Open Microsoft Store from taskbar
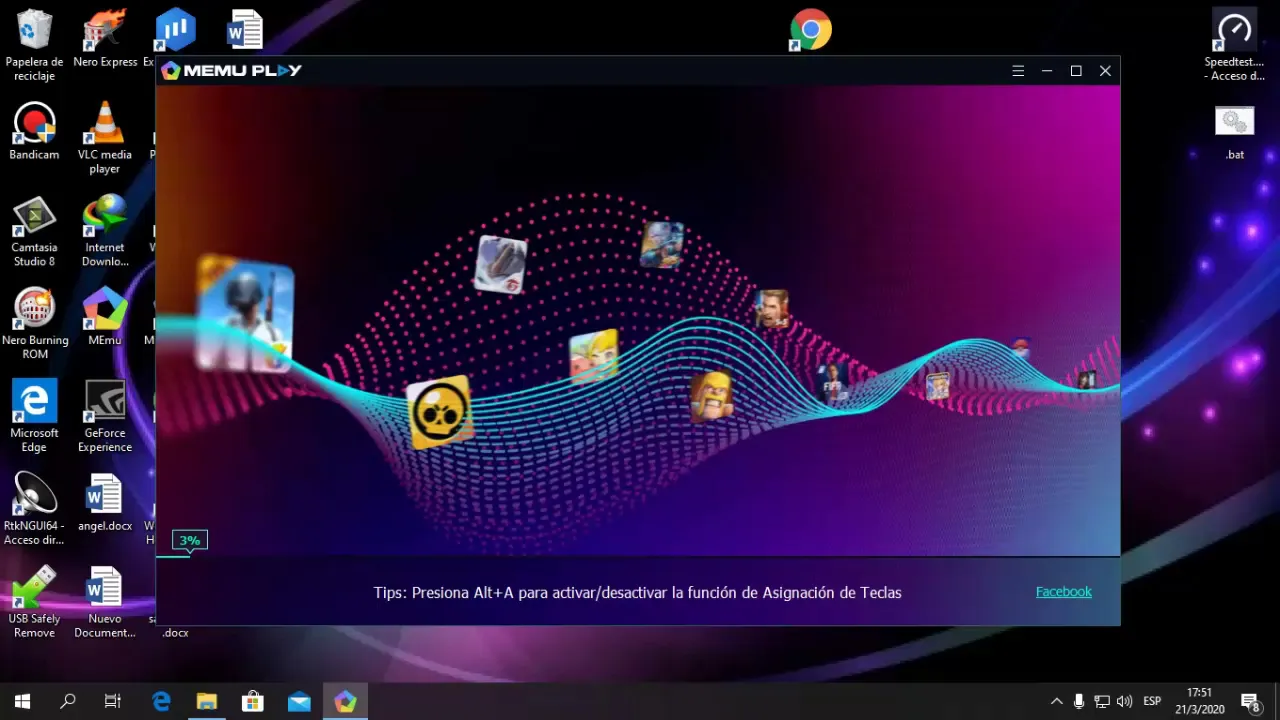1280x720 pixels. tap(253, 702)
